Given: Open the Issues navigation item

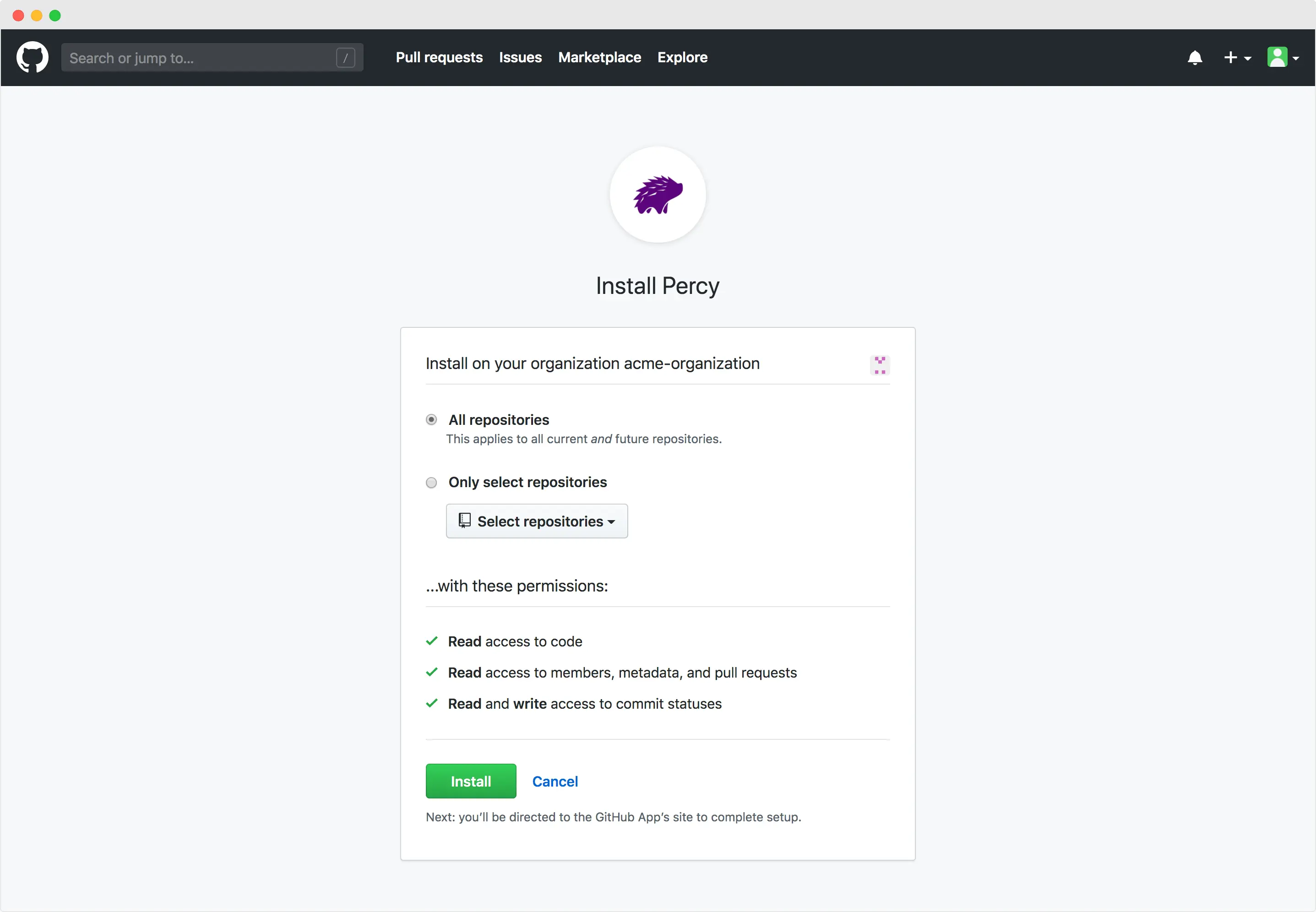Looking at the screenshot, I should click(x=520, y=58).
